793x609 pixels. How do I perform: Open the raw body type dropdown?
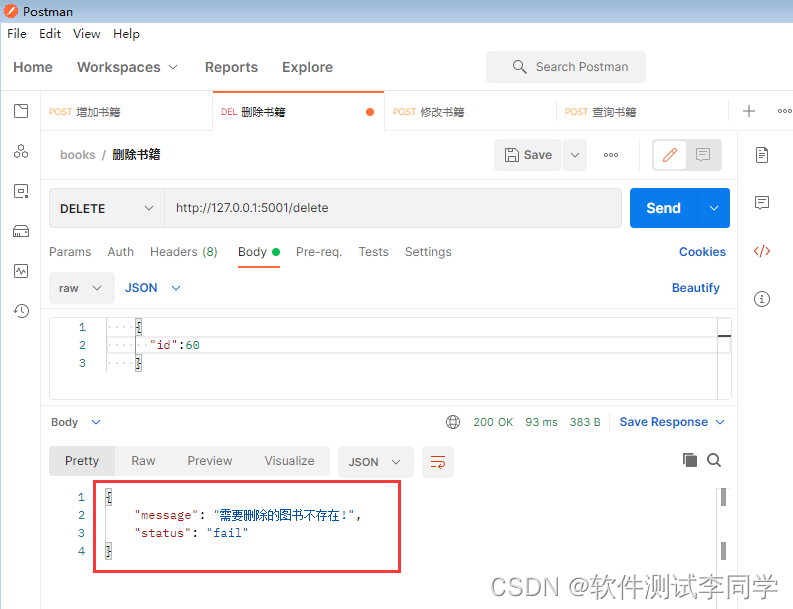pyautogui.click(x=81, y=288)
